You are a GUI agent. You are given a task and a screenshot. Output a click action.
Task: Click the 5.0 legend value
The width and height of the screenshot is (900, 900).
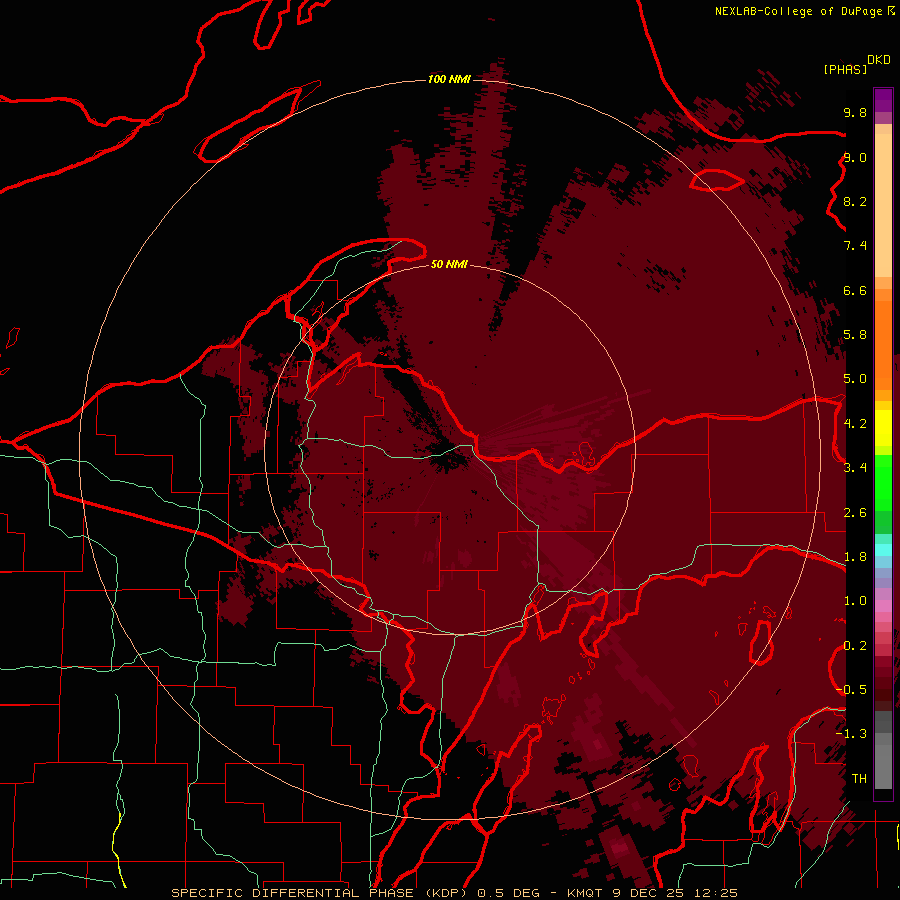pos(855,379)
